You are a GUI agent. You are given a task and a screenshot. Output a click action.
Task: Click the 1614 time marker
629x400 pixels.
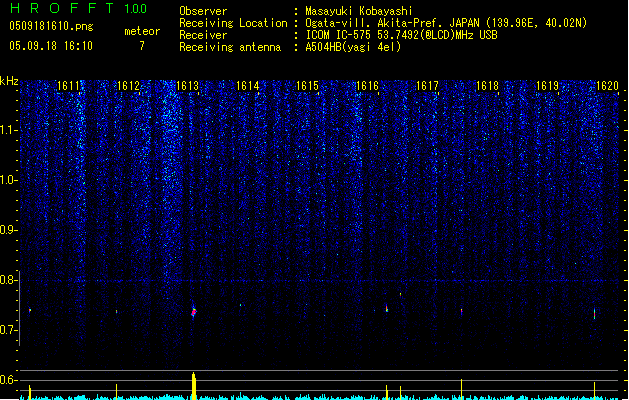pyautogui.click(x=248, y=86)
